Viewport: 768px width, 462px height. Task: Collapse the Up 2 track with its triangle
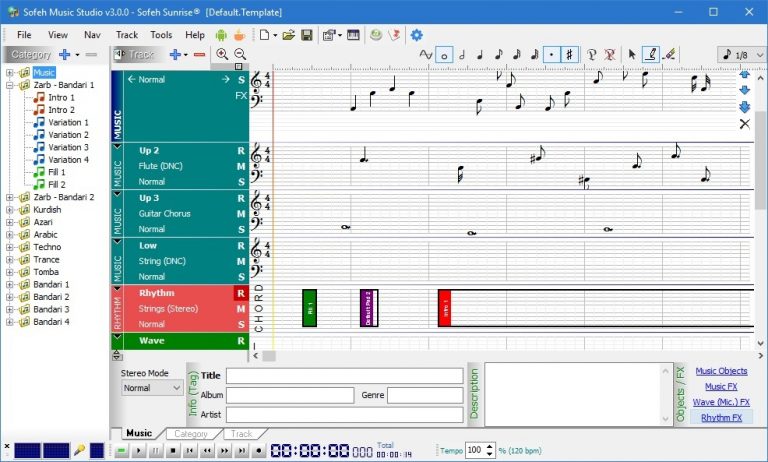117,146
